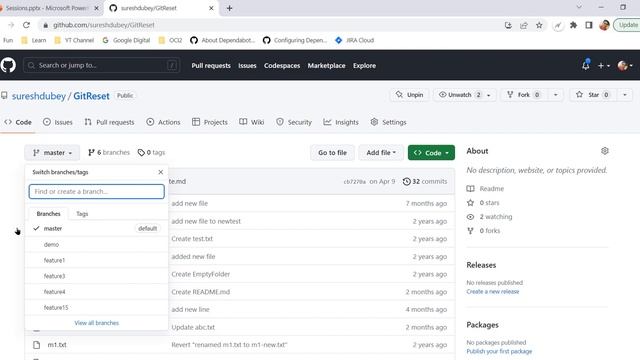Open the notifications bell
This screenshot has height=360, width=640.
(x=586, y=65)
